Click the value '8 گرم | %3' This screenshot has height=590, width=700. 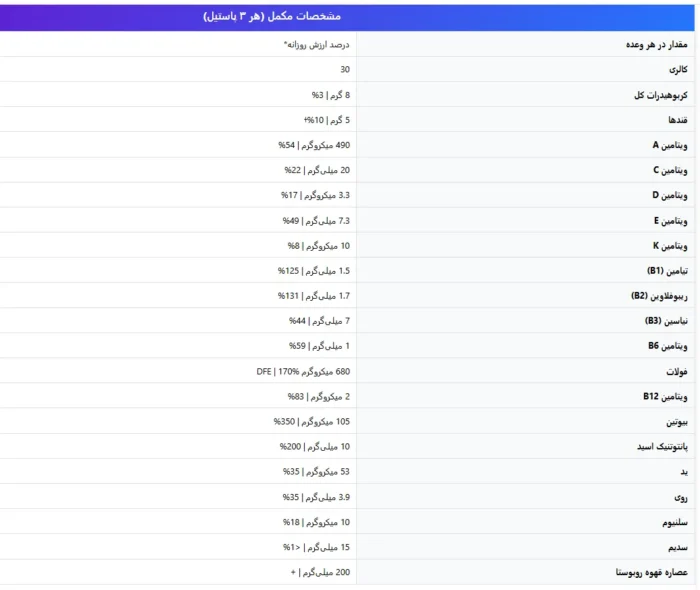tap(331, 95)
